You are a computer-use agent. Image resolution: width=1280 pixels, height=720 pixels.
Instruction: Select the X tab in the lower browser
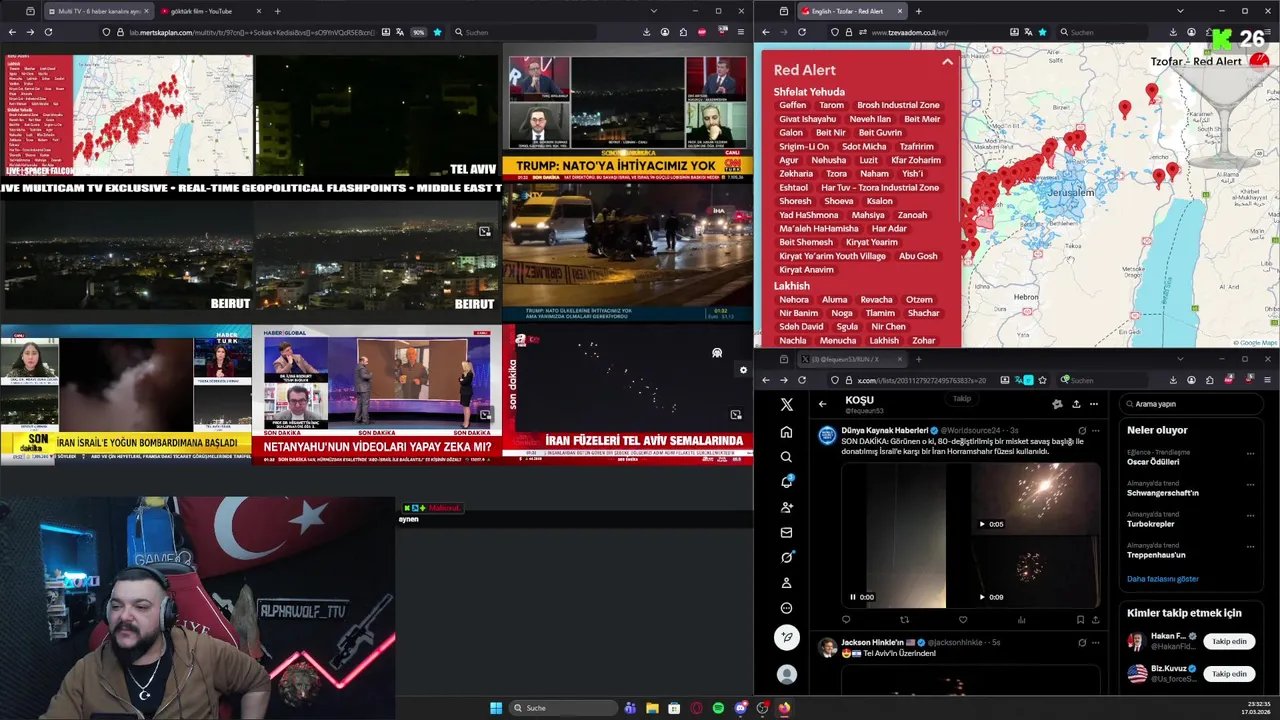click(x=852, y=359)
